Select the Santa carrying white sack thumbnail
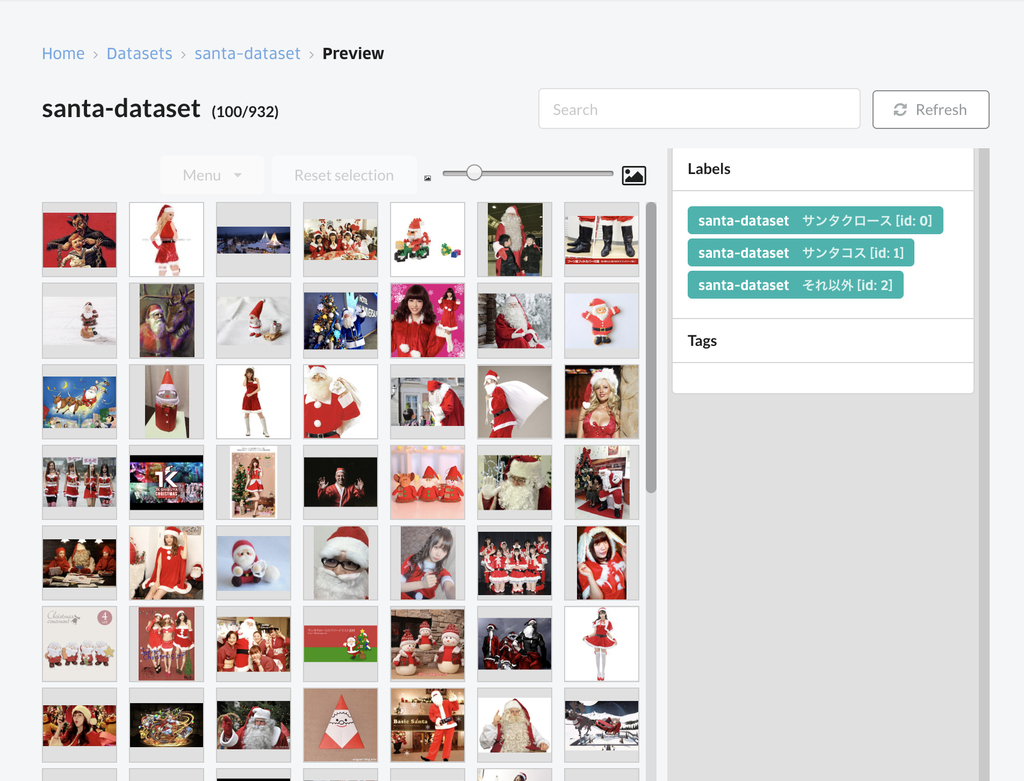1024x781 pixels. pos(515,402)
